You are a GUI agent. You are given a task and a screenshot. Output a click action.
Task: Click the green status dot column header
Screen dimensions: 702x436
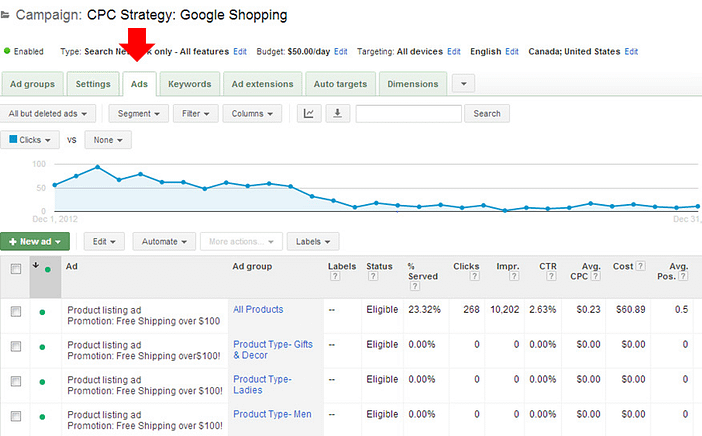point(48,269)
